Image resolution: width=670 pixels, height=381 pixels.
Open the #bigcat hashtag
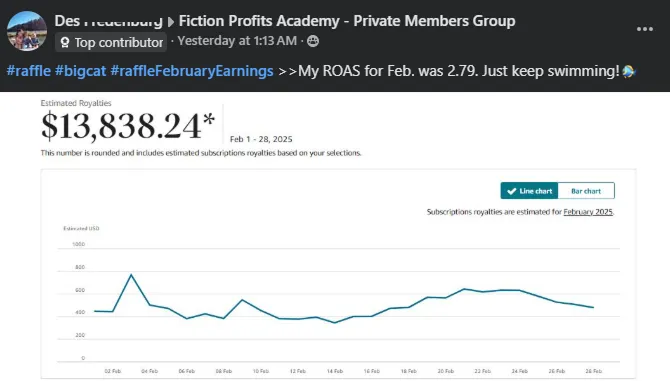[80, 70]
